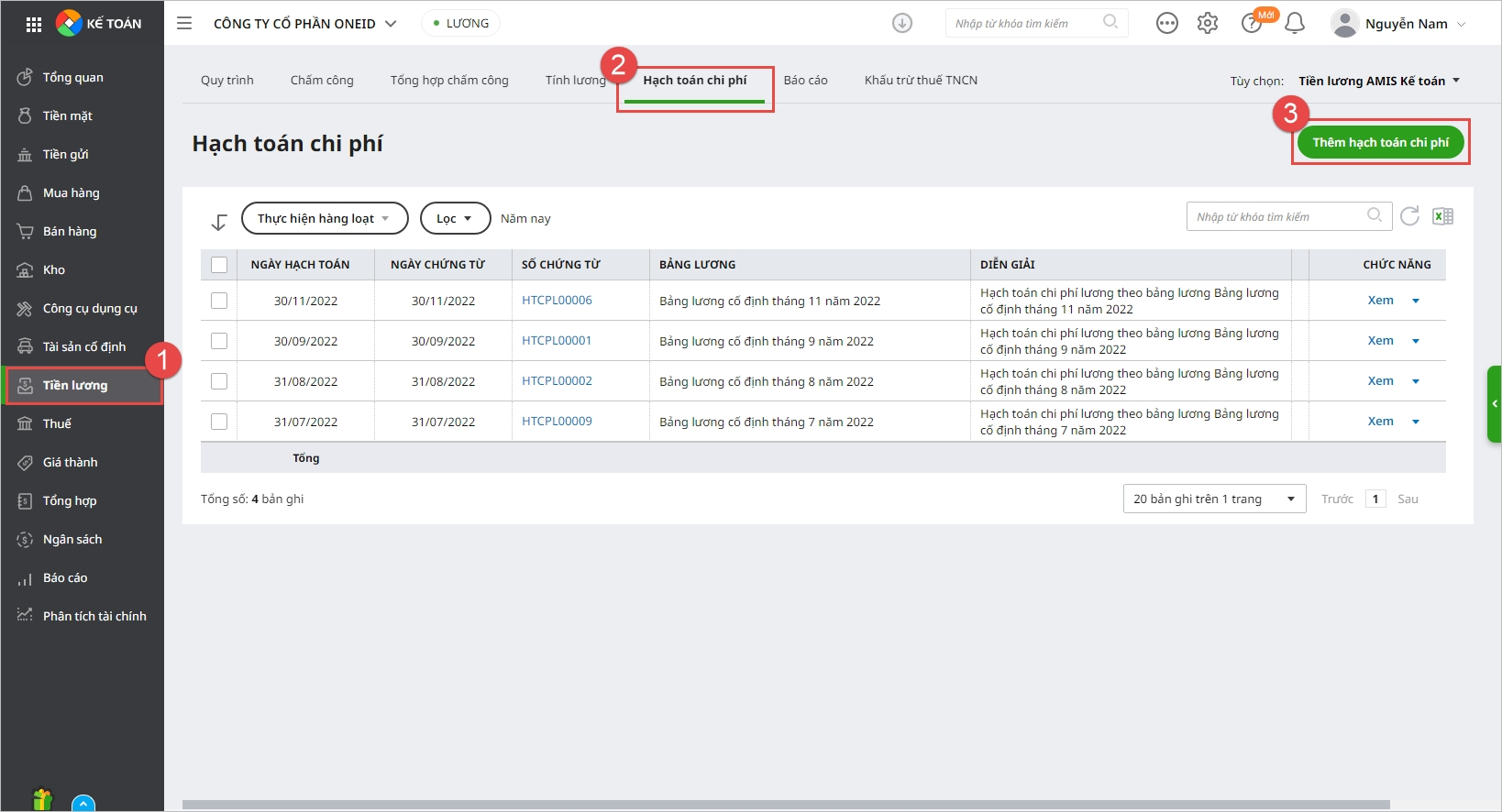This screenshot has height=812, width=1502.
Task: Open the app grid launcher icon
Action: [x=34, y=25]
